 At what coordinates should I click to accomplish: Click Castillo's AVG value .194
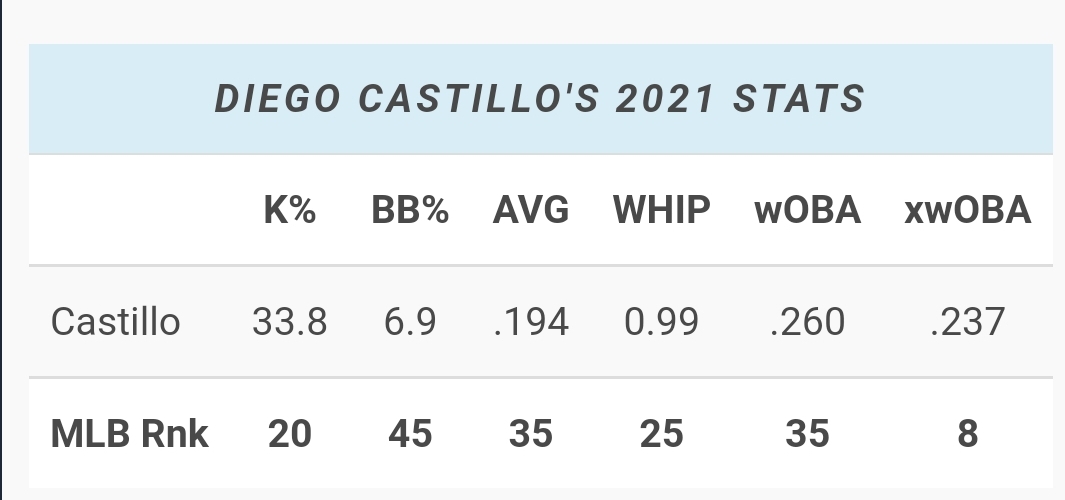pyautogui.click(x=530, y=322)
